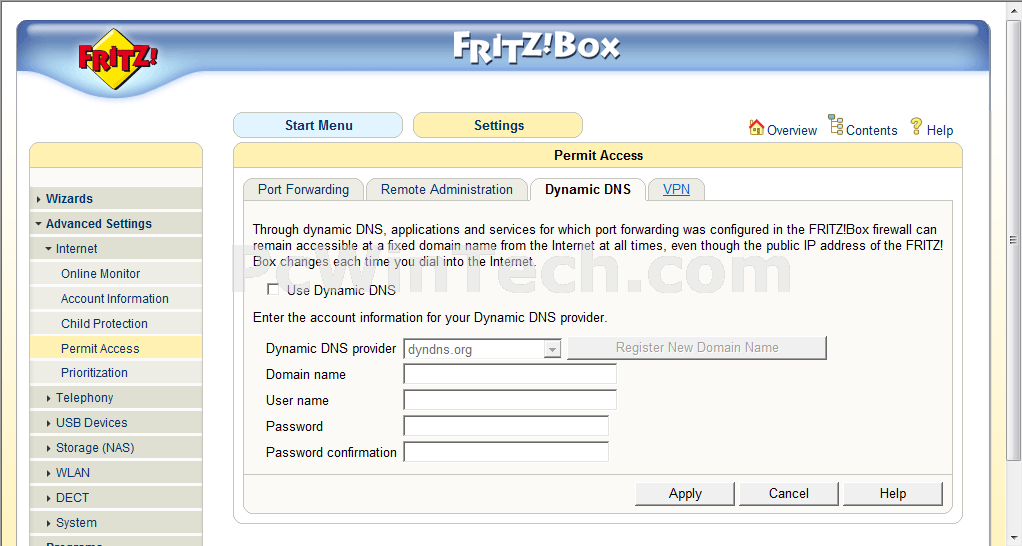The width and height of the screenshot is (1022, 546).
Task: Switch to the Port Forwarding tab
Action: coord(303,190)
